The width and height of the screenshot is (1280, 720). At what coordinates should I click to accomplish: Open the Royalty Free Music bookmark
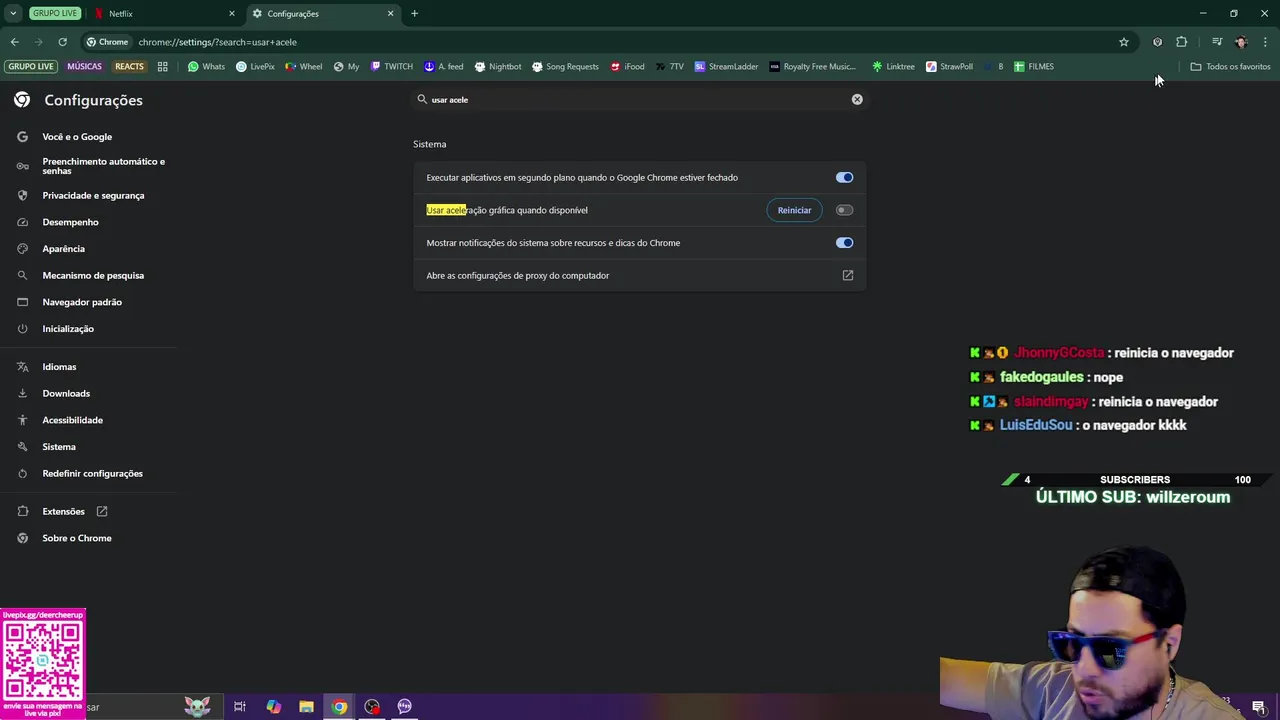pyautogui.click(x=812, y=67)
